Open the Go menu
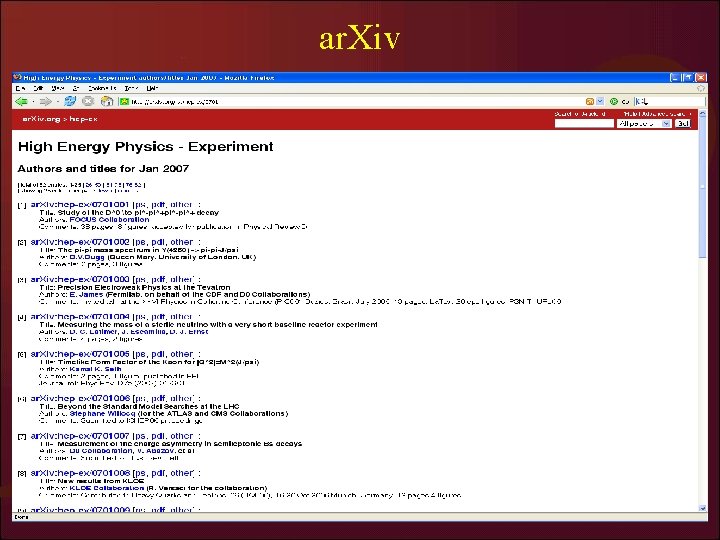The width and height of the screenshot is (720, 540). [x=76, y=88]
